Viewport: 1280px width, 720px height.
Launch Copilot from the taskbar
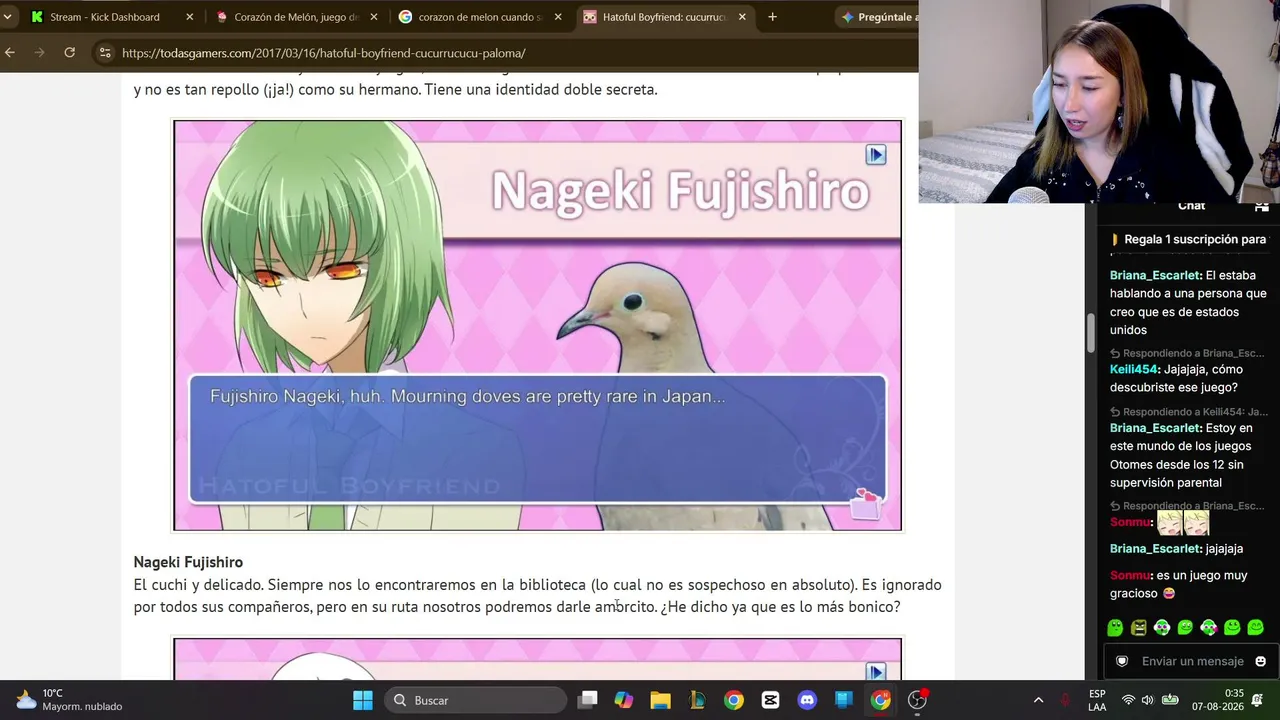[x=624, y=700]
